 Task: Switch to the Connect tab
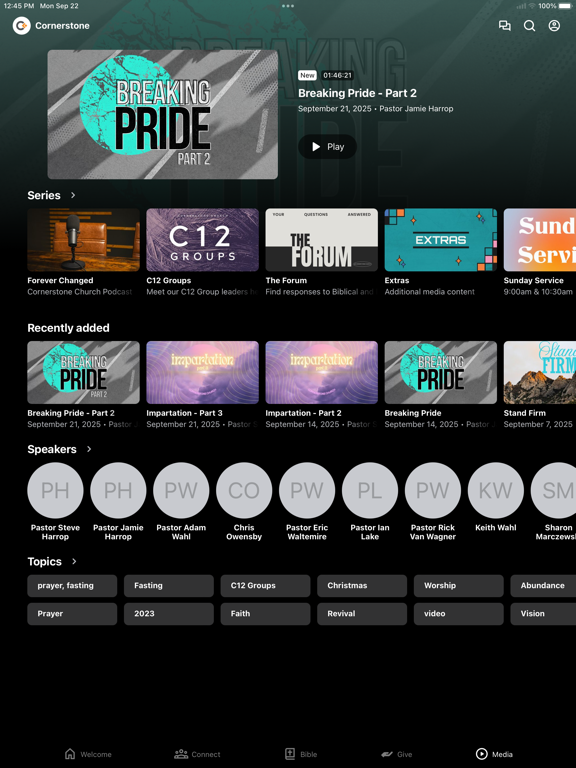[197, 754]
